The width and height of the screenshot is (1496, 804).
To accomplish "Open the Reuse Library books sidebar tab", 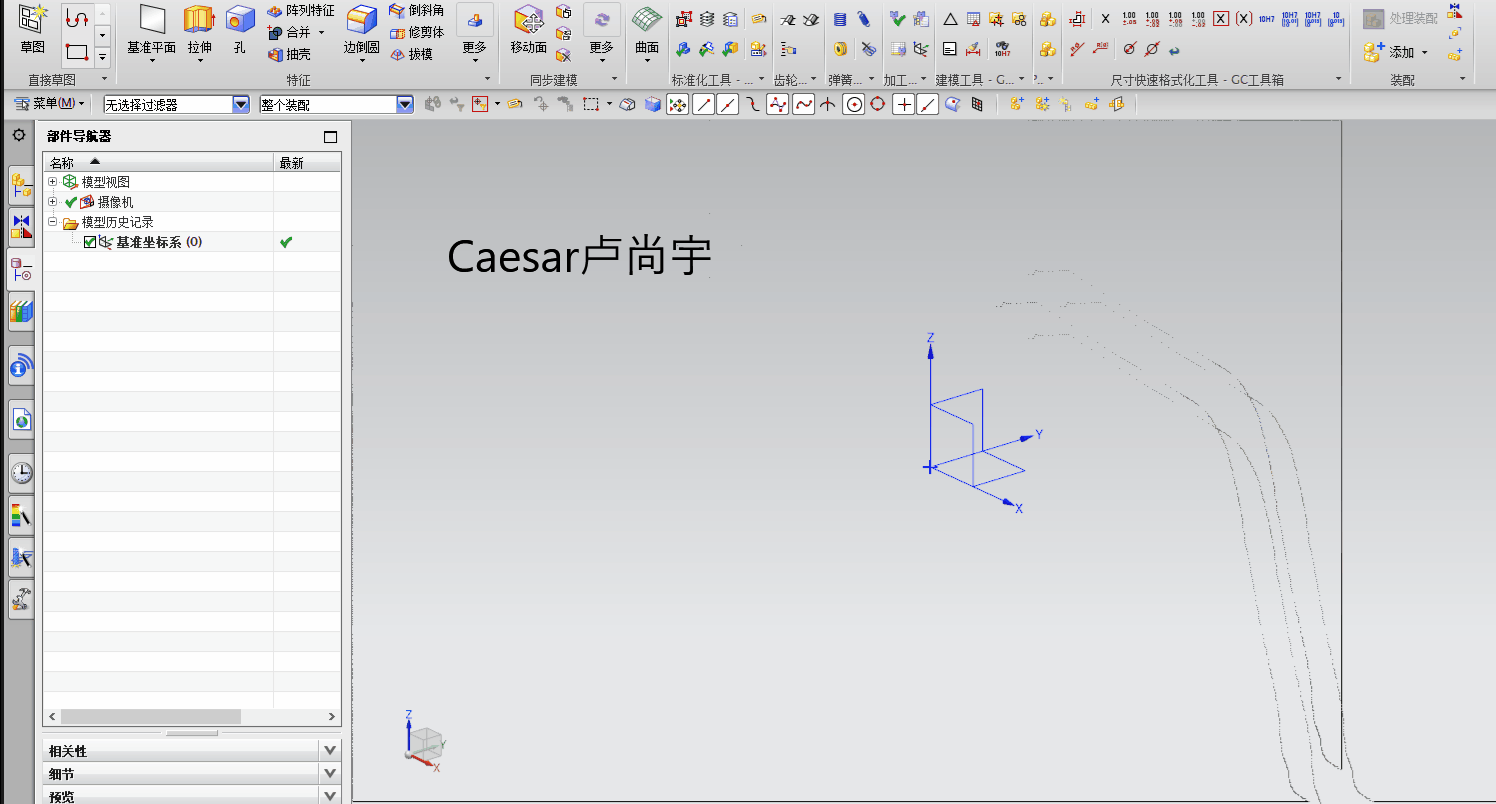I will click(x=21, y=312).
